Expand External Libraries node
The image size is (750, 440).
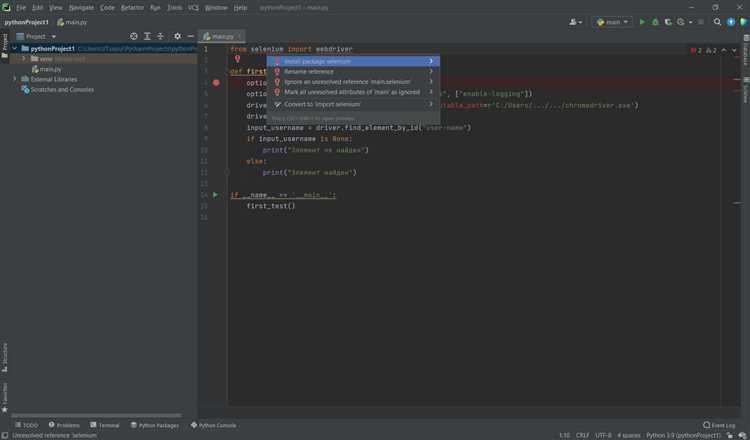(14, 79)
